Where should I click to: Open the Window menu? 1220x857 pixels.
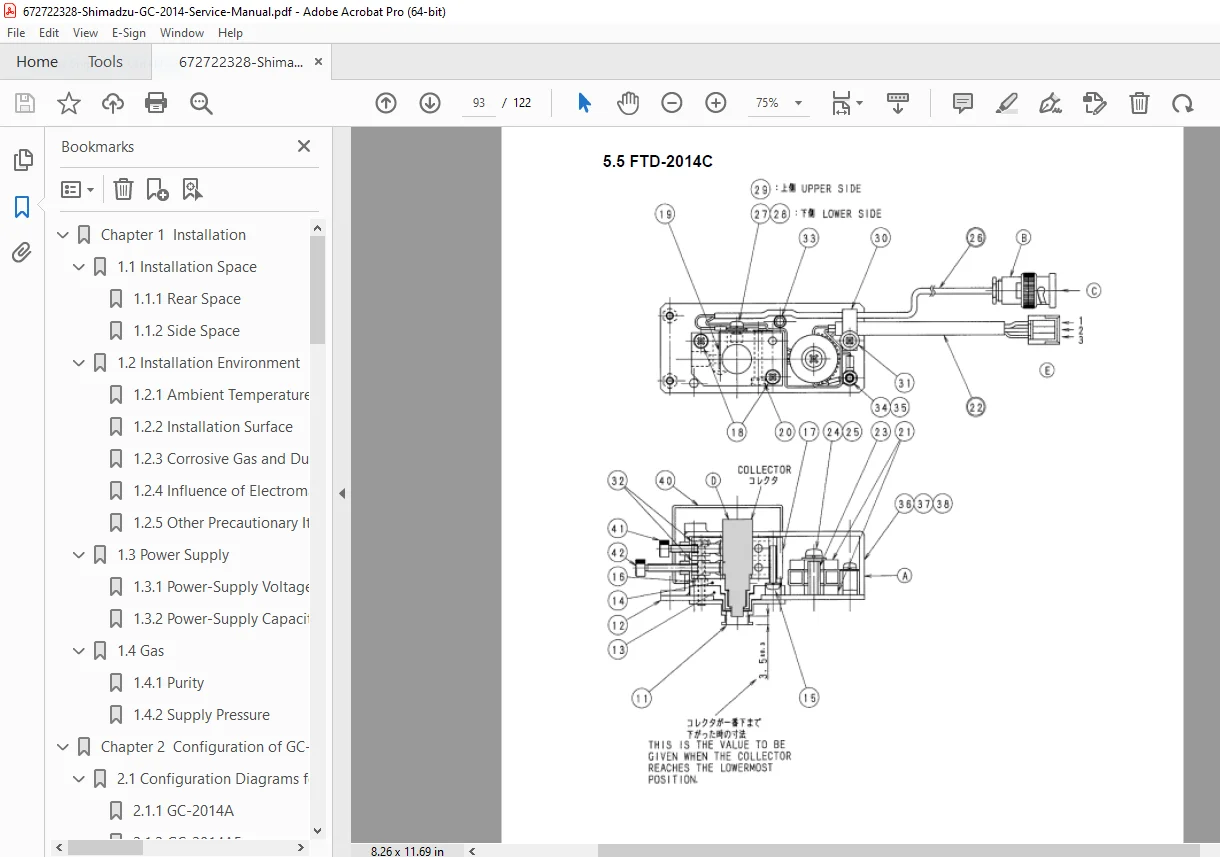[182, 33]
